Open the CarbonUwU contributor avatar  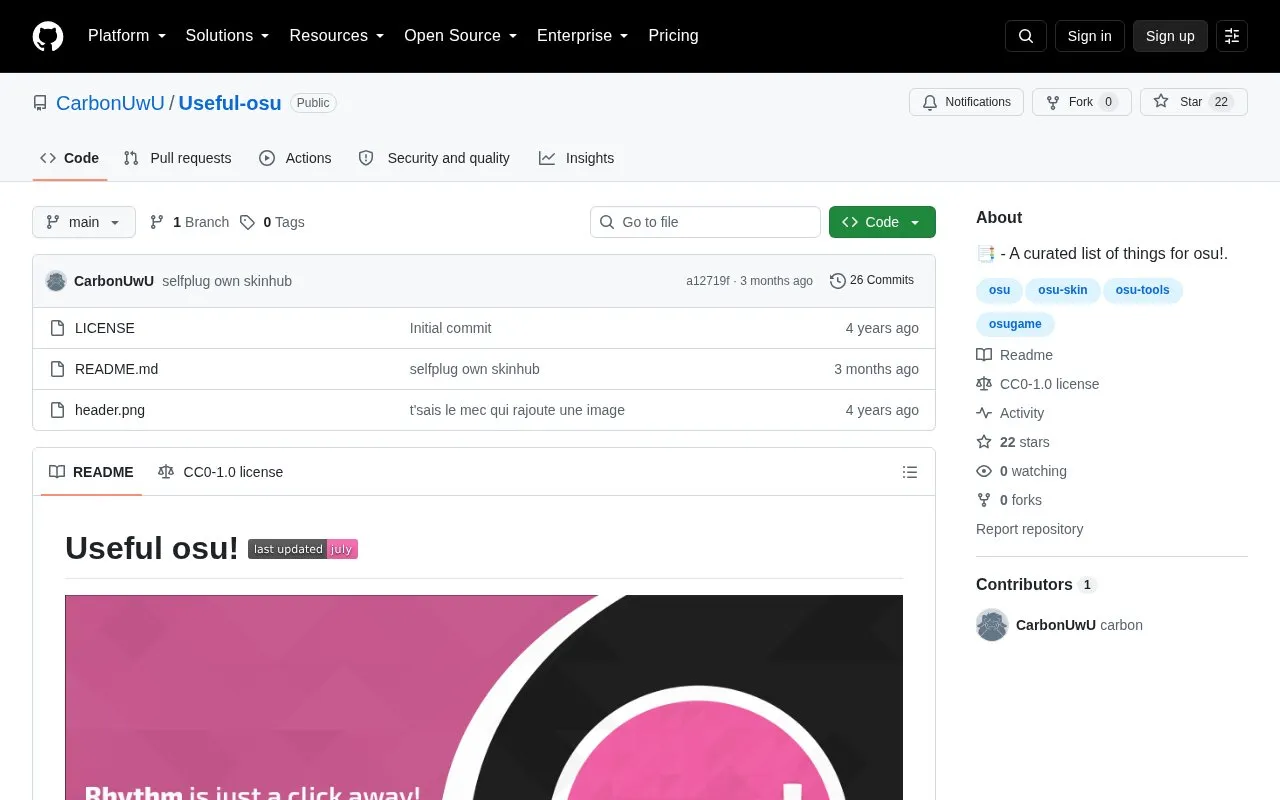[992, 625]
